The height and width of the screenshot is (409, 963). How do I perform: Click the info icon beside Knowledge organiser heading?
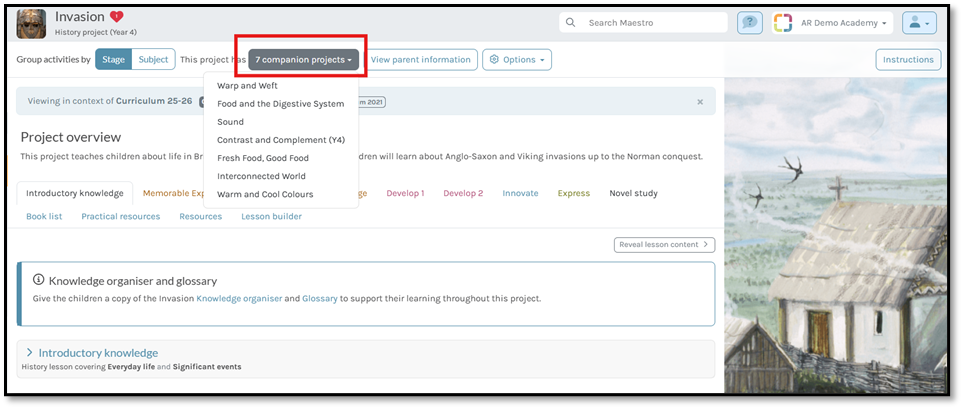coord(39,280)
